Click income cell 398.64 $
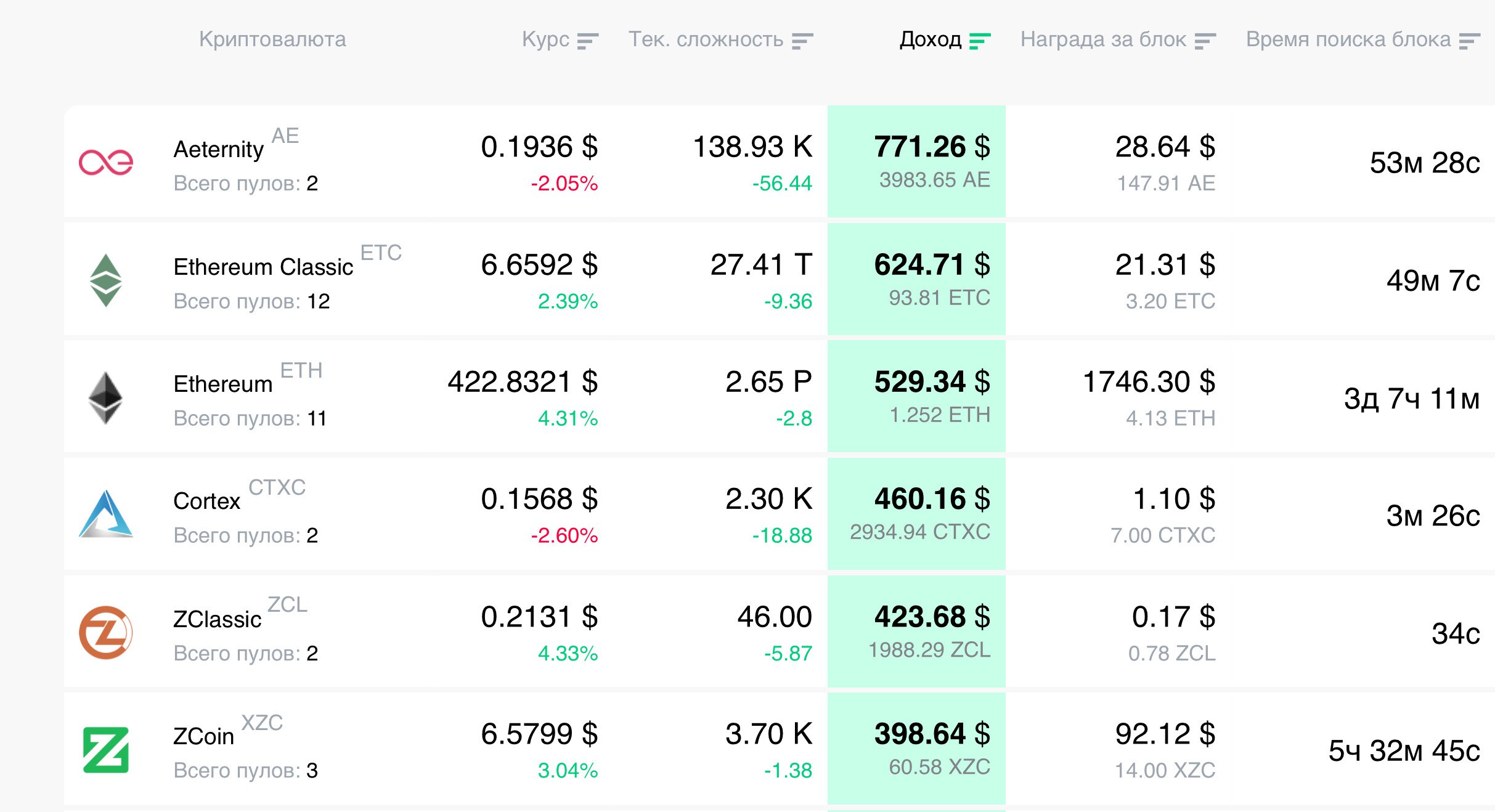 (x=932, y=734)
